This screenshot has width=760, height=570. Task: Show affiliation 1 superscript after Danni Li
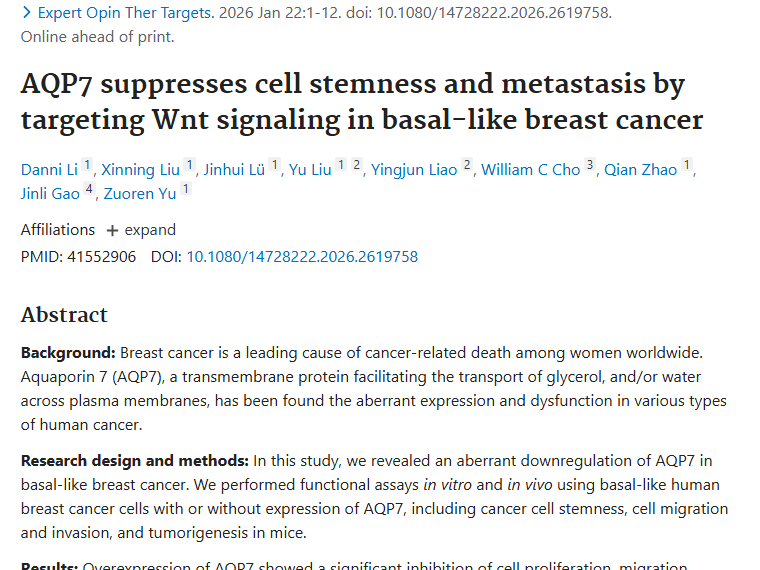[87, 166]
